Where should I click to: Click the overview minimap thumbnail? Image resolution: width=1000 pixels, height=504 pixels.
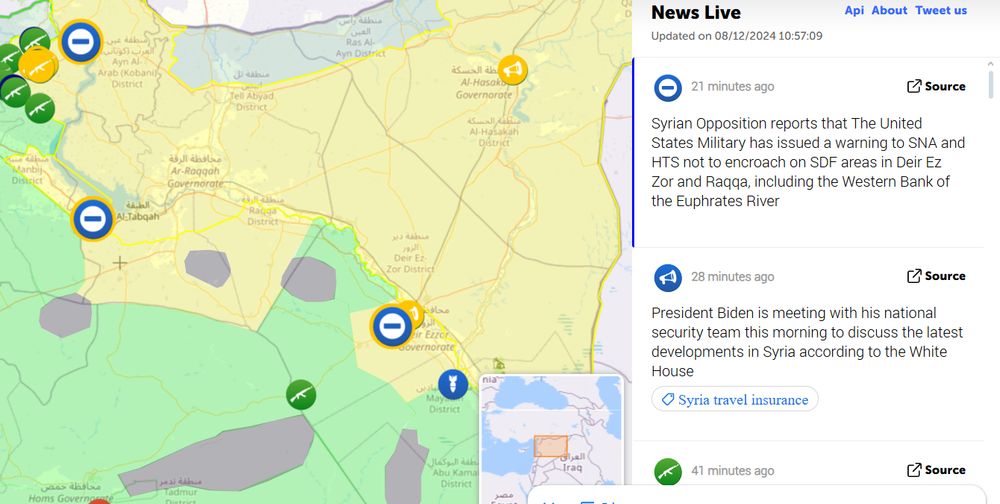[552, 436]
